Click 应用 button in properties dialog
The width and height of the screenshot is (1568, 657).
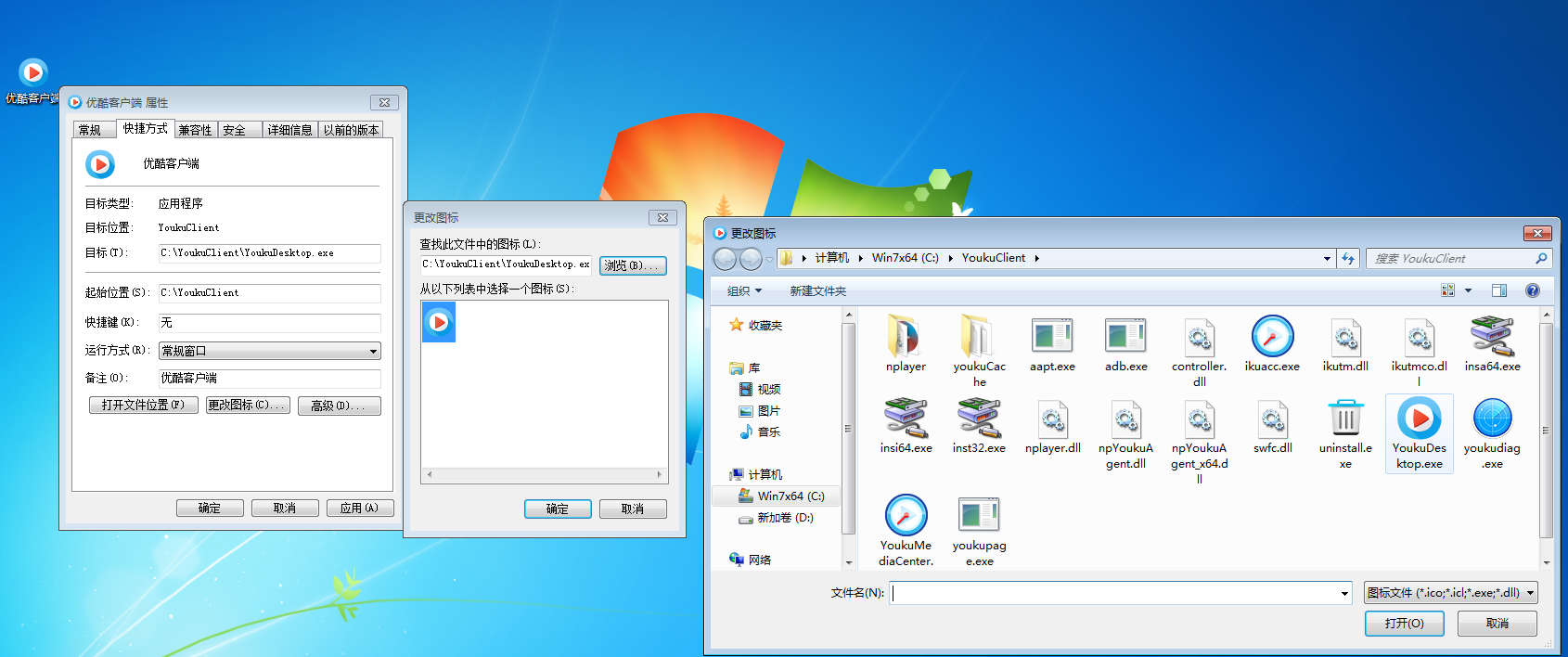(360, 509)
